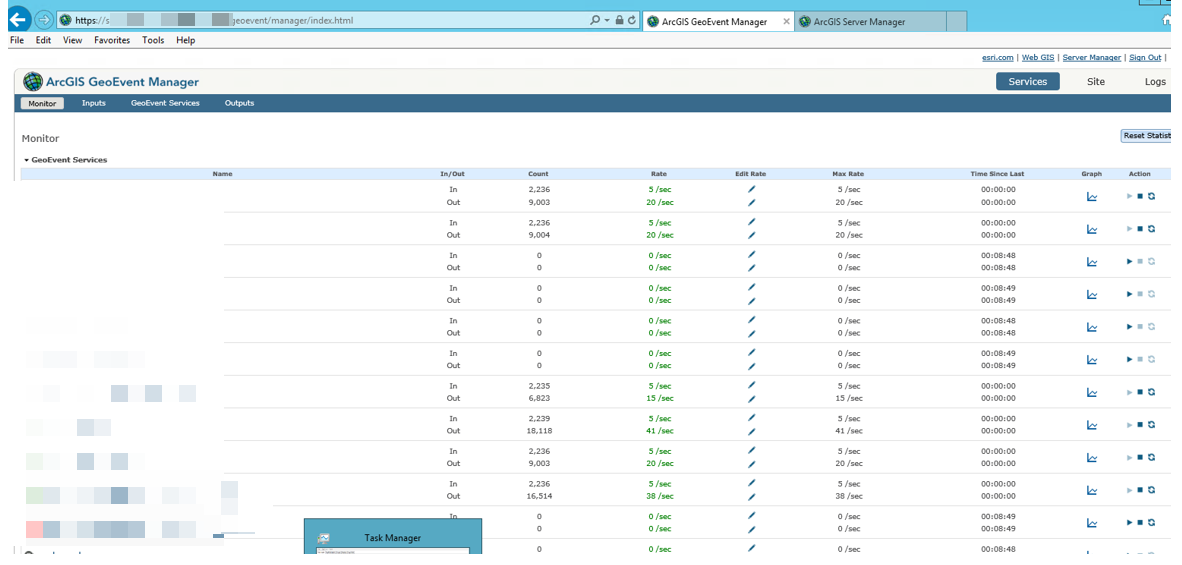Switch to ArcGIS Server Manager browser tab
1182x565 pixels.
[x=871, y=22]
